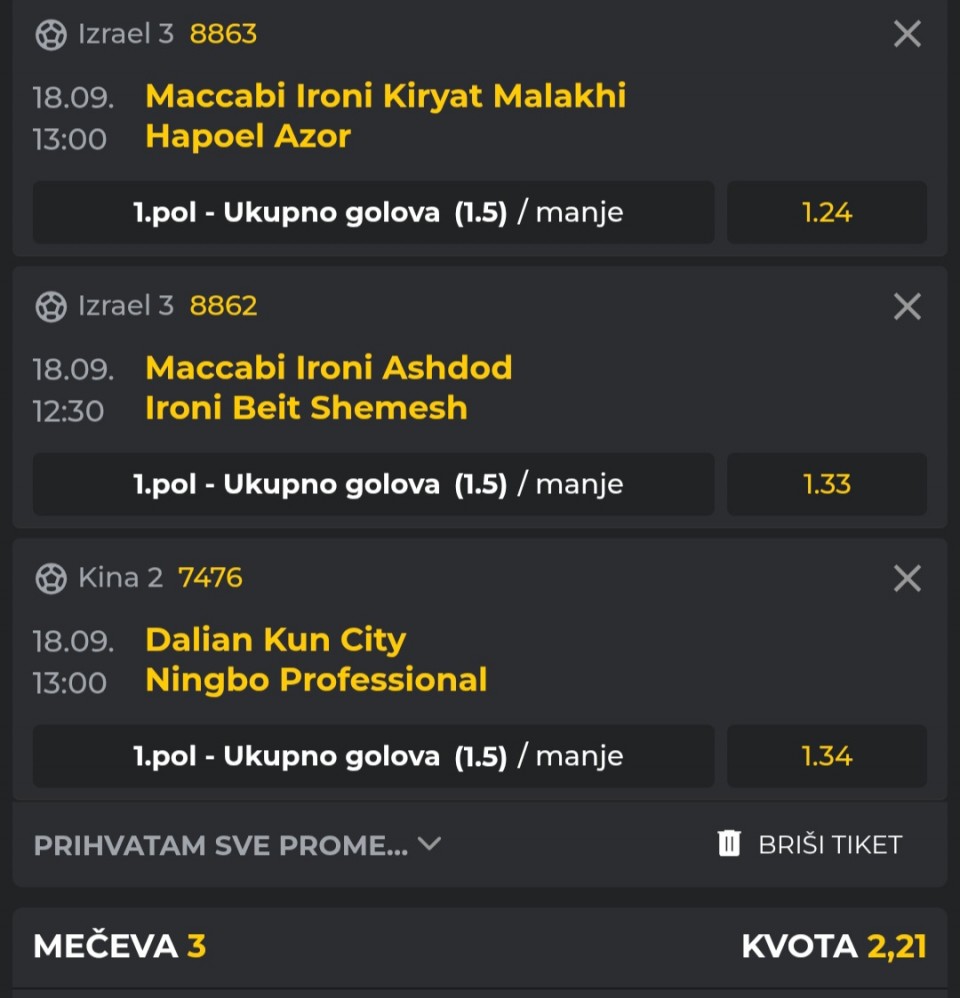Select the 1.34 odds box

826,756
